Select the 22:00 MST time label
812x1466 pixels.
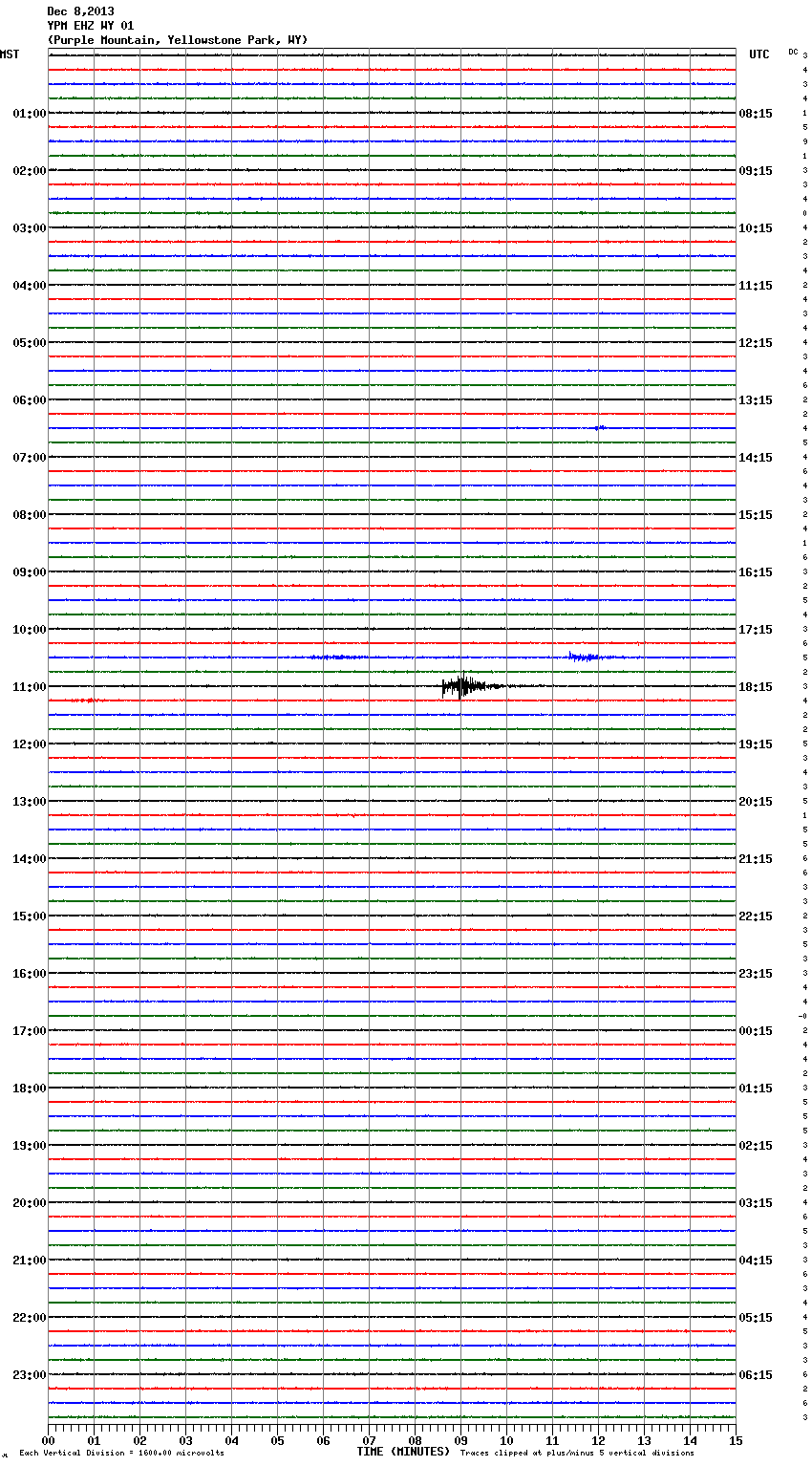tap(30, 1318)
